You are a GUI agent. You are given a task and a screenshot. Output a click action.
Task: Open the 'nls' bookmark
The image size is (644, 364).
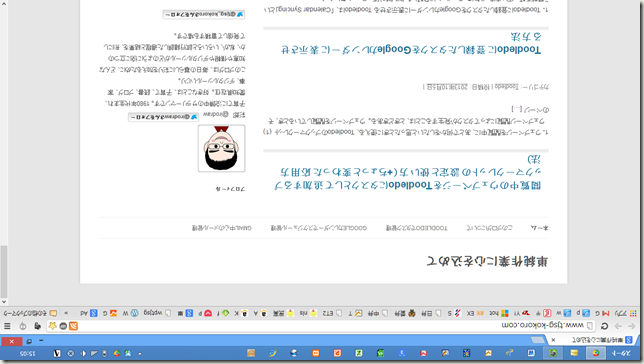point(308,313)
